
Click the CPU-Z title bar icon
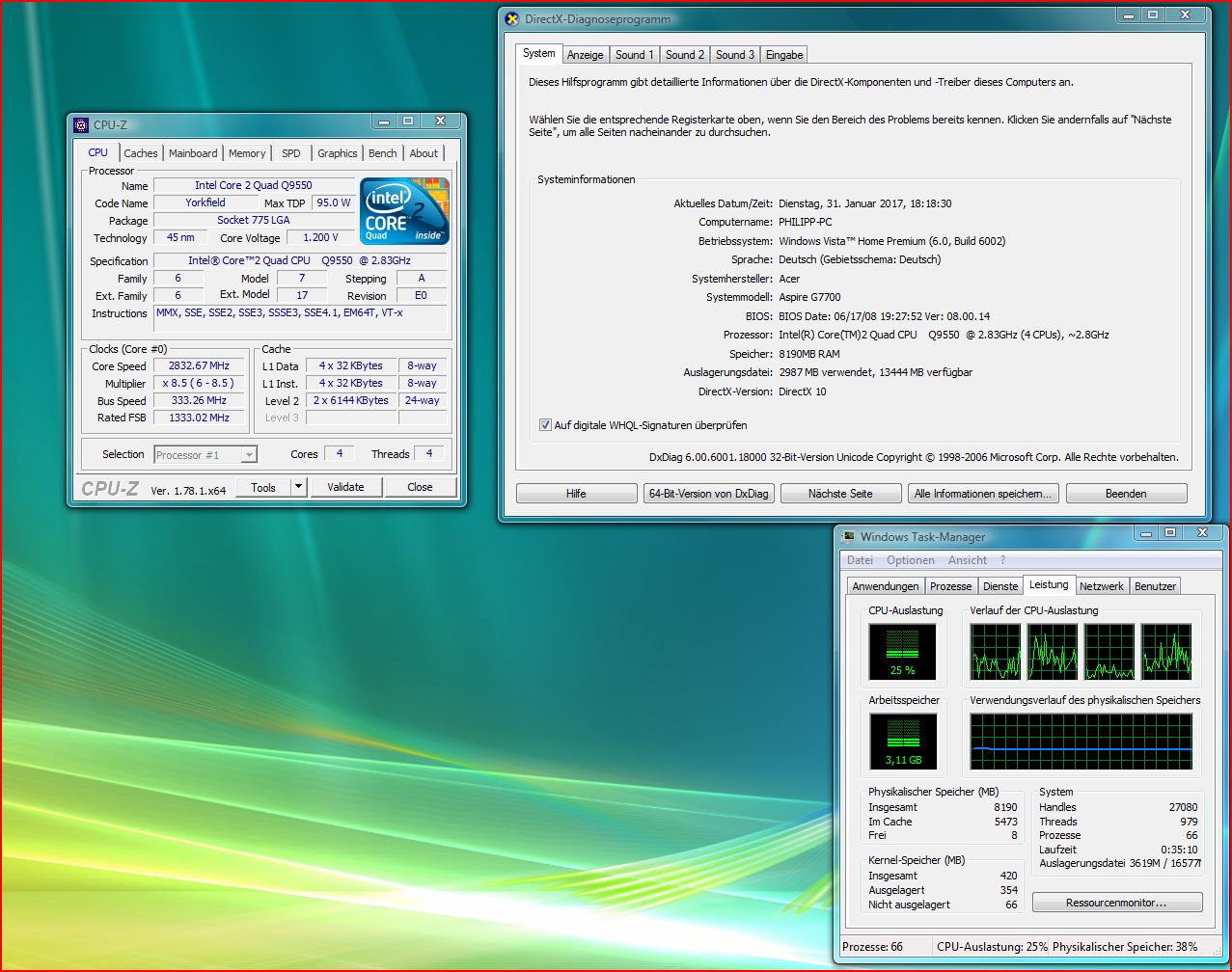pos(81,124)
